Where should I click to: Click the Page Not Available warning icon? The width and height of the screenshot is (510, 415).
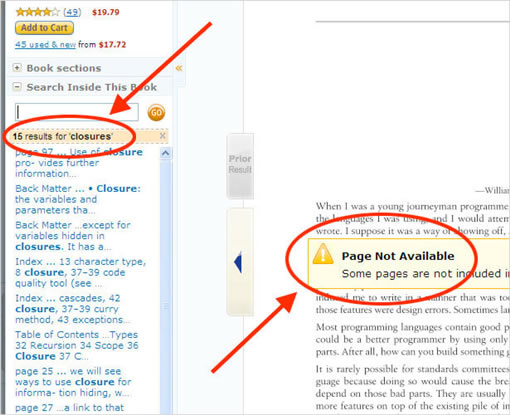click(322, 254)
